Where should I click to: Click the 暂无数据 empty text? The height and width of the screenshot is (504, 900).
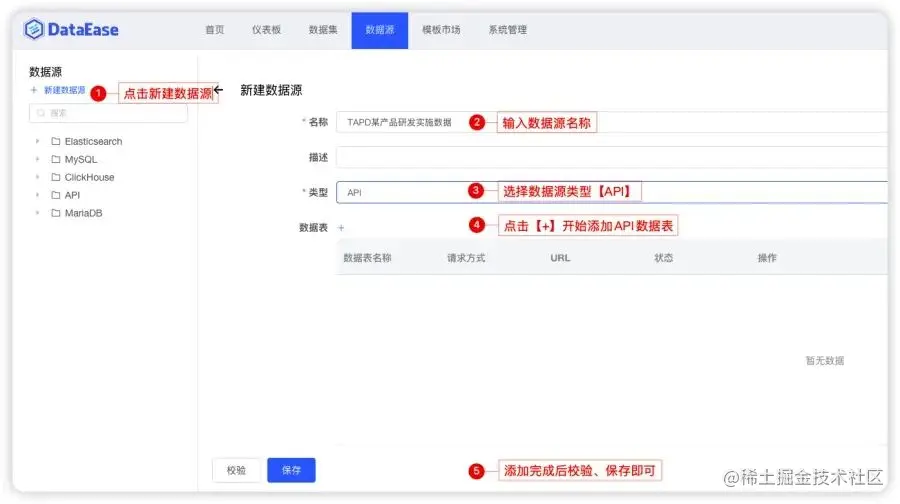[x=825, y=360]
